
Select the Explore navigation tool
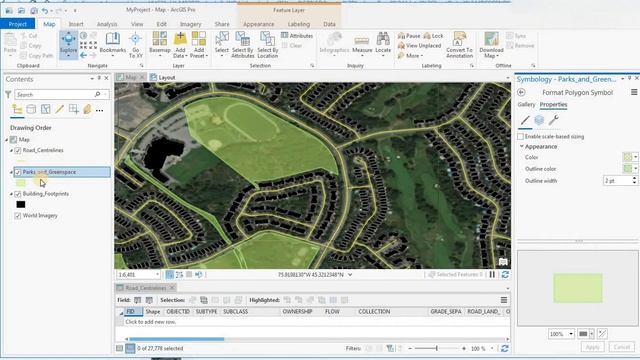(x=68, y=44)
